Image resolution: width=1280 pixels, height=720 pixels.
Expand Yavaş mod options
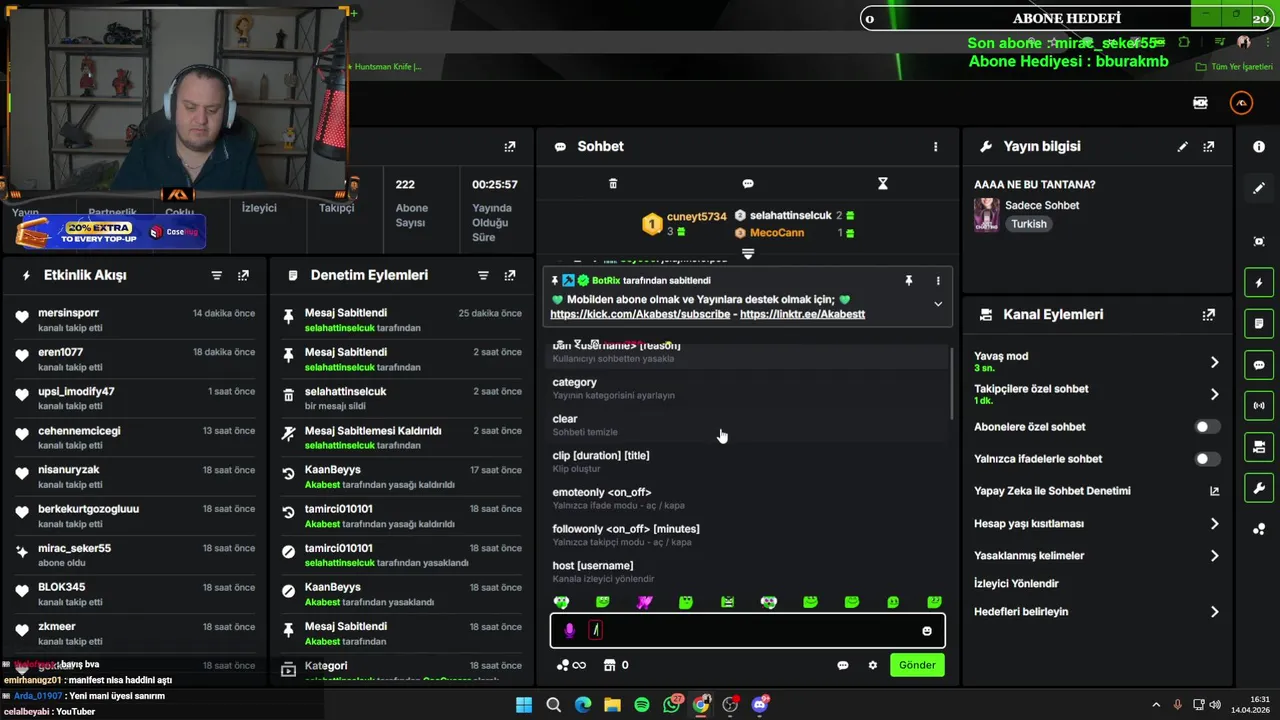[1214, 362]
